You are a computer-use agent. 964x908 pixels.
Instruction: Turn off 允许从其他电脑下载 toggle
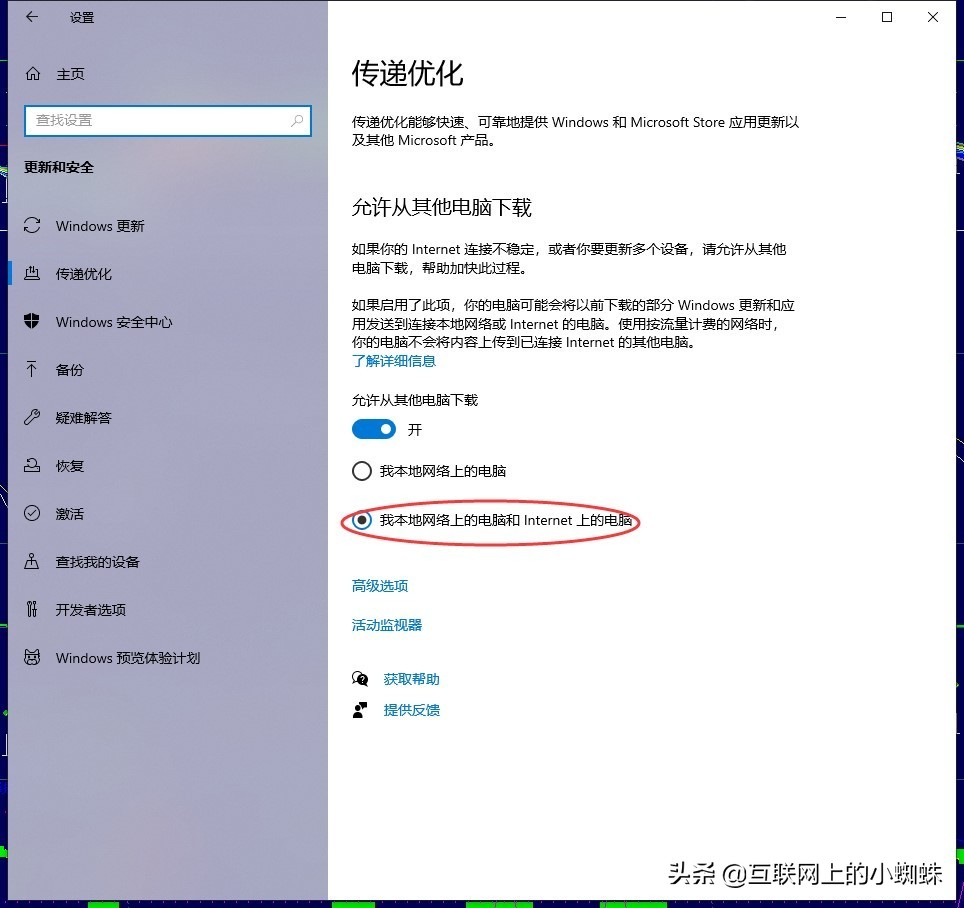pos(373,429)
